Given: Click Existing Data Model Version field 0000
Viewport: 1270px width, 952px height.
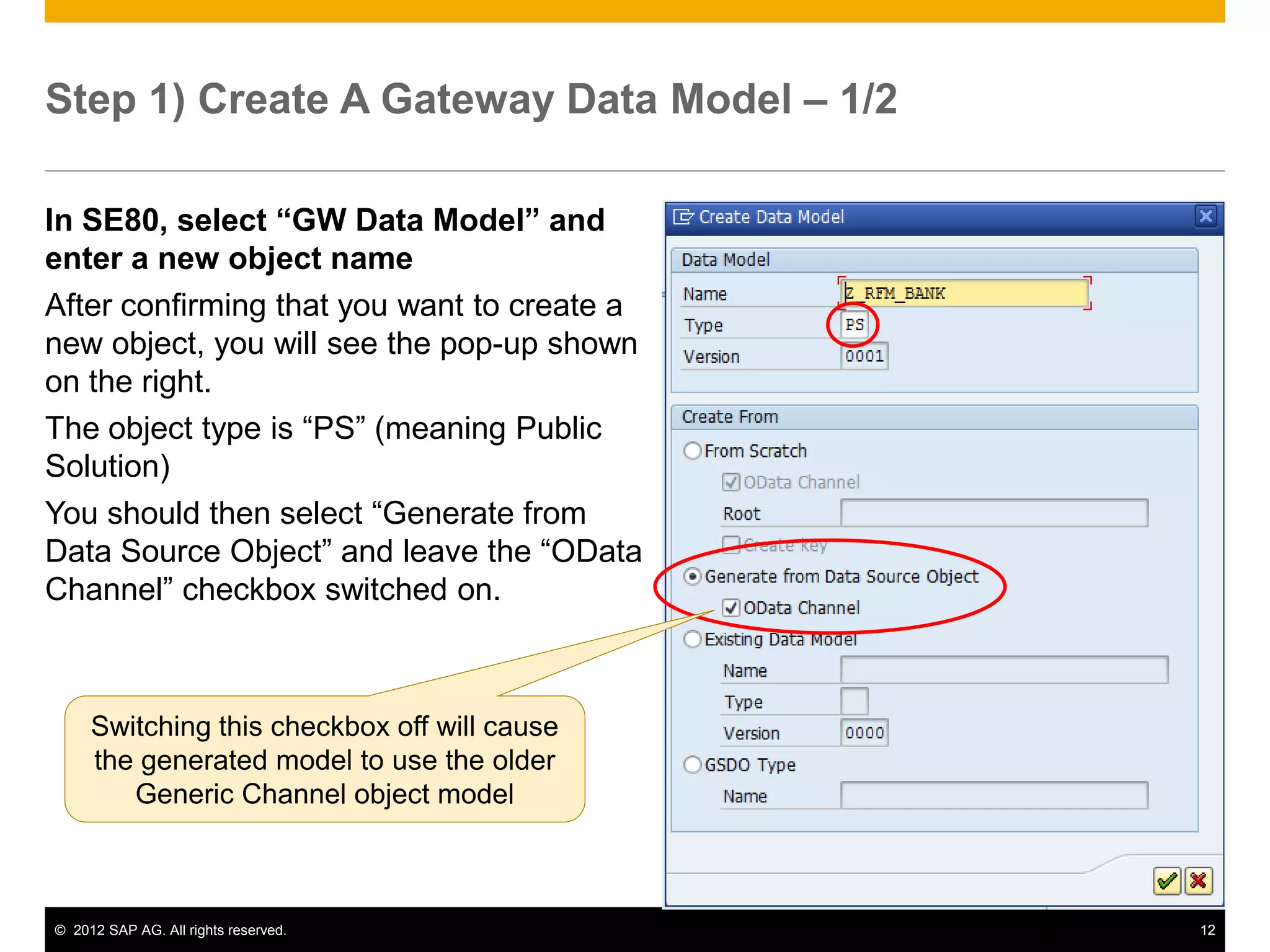Looking at the screenshot, I should coord(864,733).
